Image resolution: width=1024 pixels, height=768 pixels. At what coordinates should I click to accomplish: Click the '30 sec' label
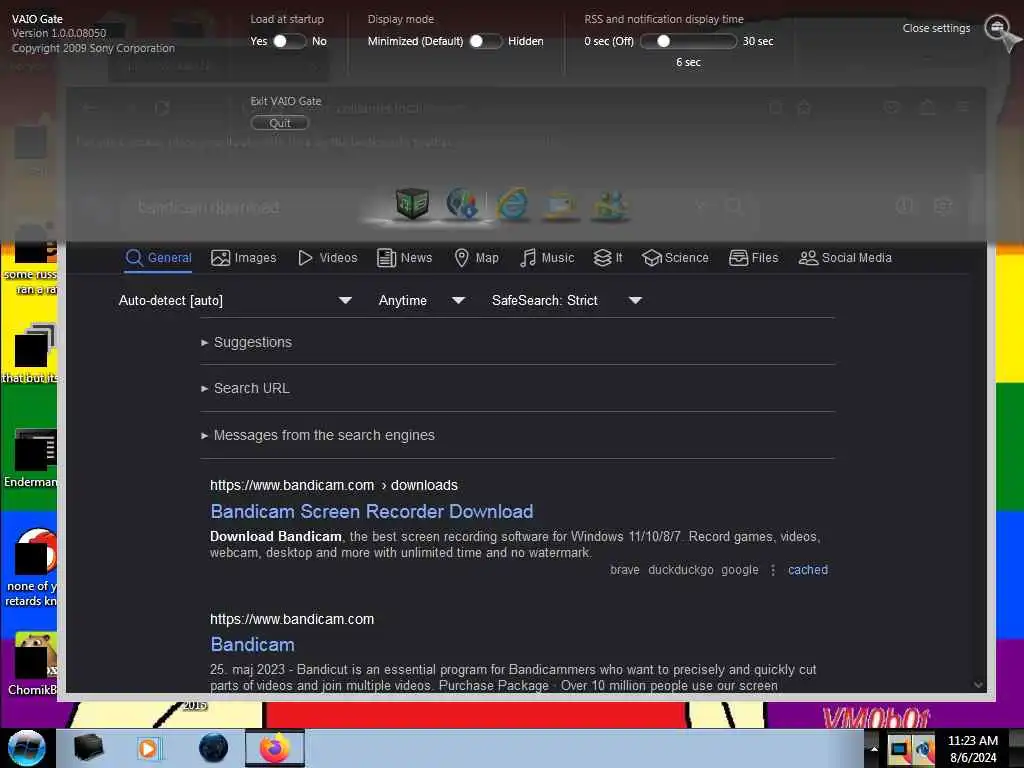[758, 41]
